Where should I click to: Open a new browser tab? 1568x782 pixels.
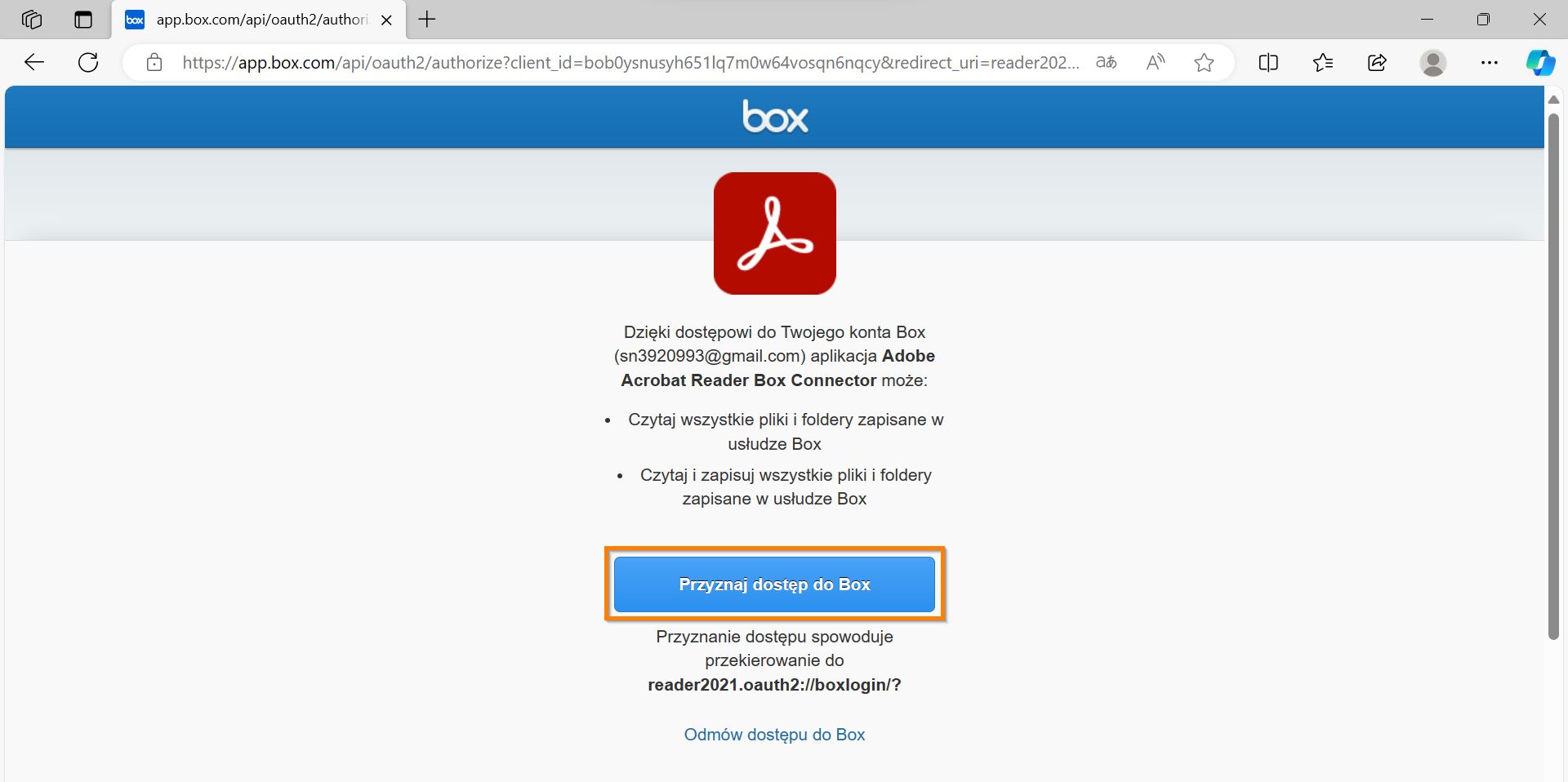(x=427, y=20)
